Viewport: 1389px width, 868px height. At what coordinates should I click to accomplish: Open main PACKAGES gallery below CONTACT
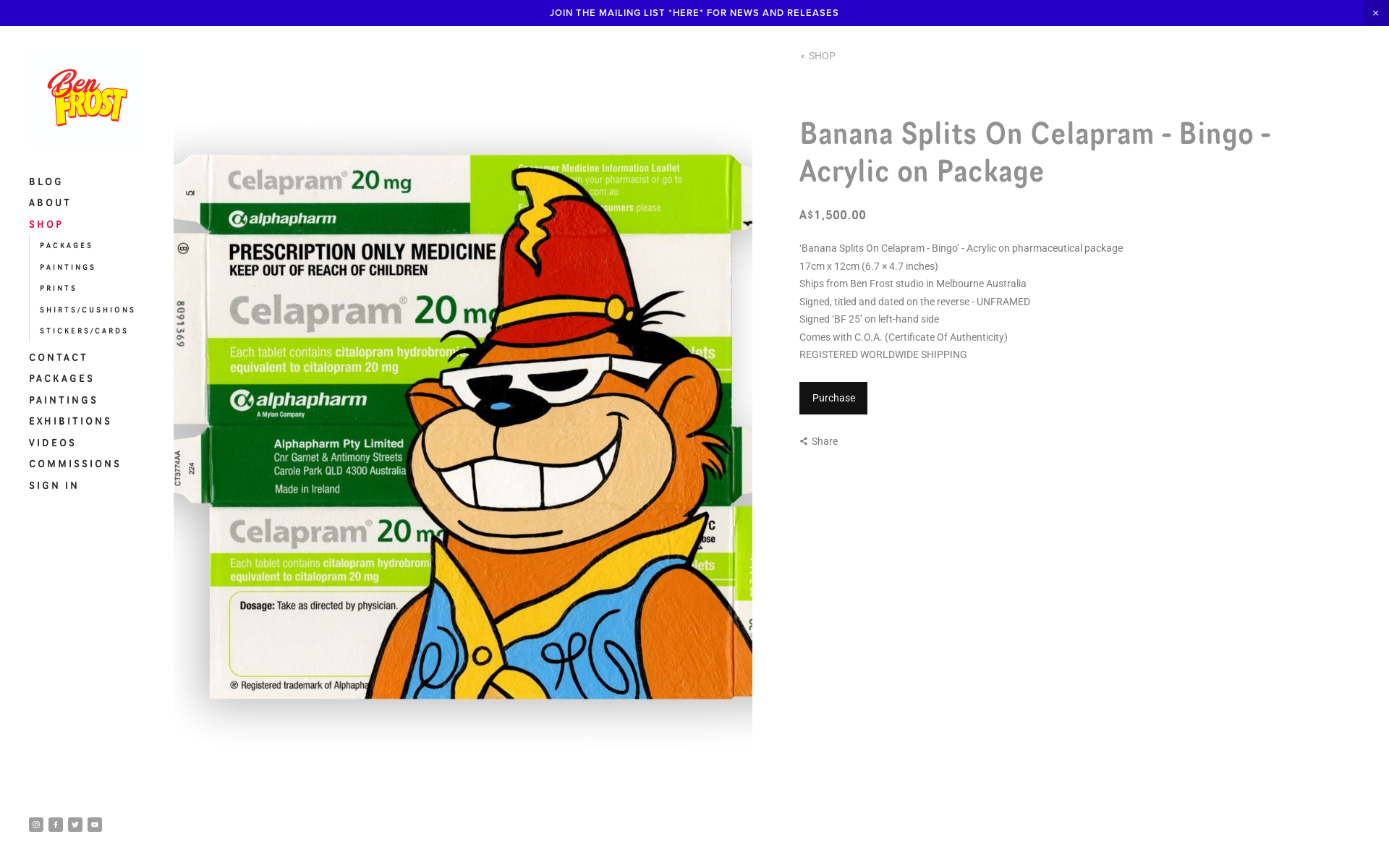pos(61,378)
